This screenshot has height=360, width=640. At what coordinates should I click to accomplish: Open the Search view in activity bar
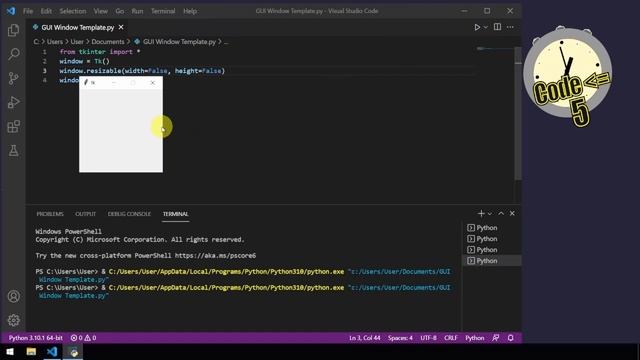click(x=13, y=54)
